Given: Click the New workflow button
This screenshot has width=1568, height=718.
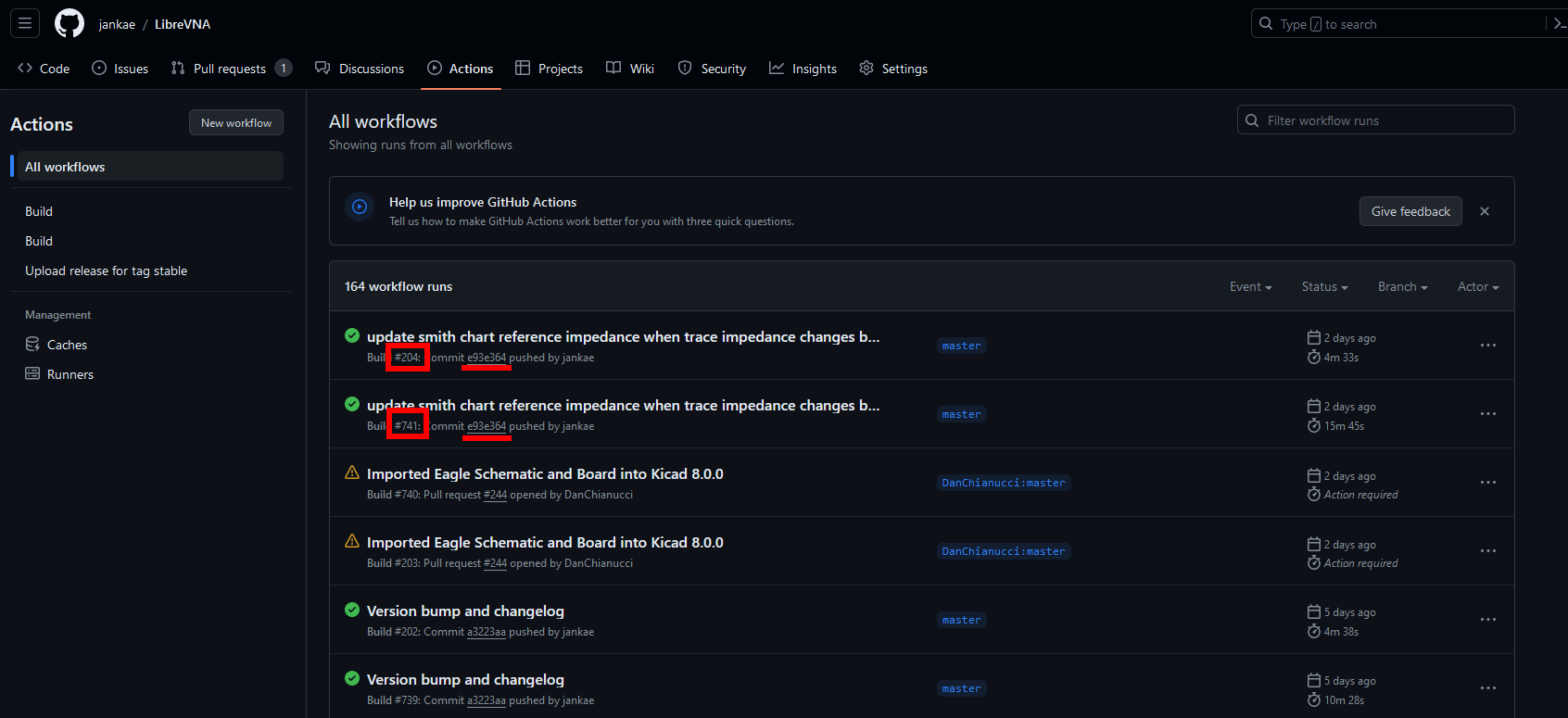Looking at the screenshot, I should click(236, 123).
